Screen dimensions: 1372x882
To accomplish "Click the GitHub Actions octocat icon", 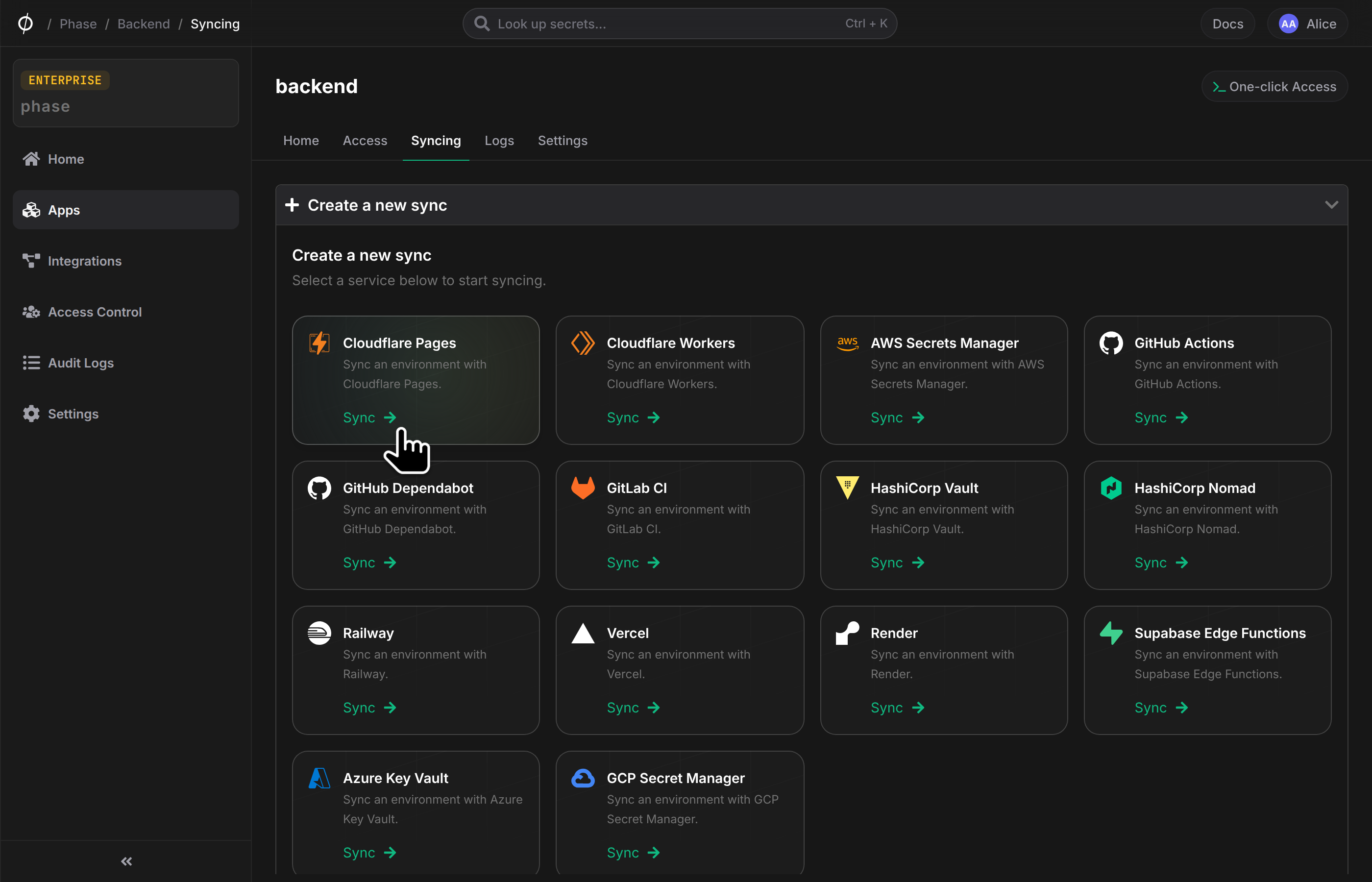I will pos(1111,343).
